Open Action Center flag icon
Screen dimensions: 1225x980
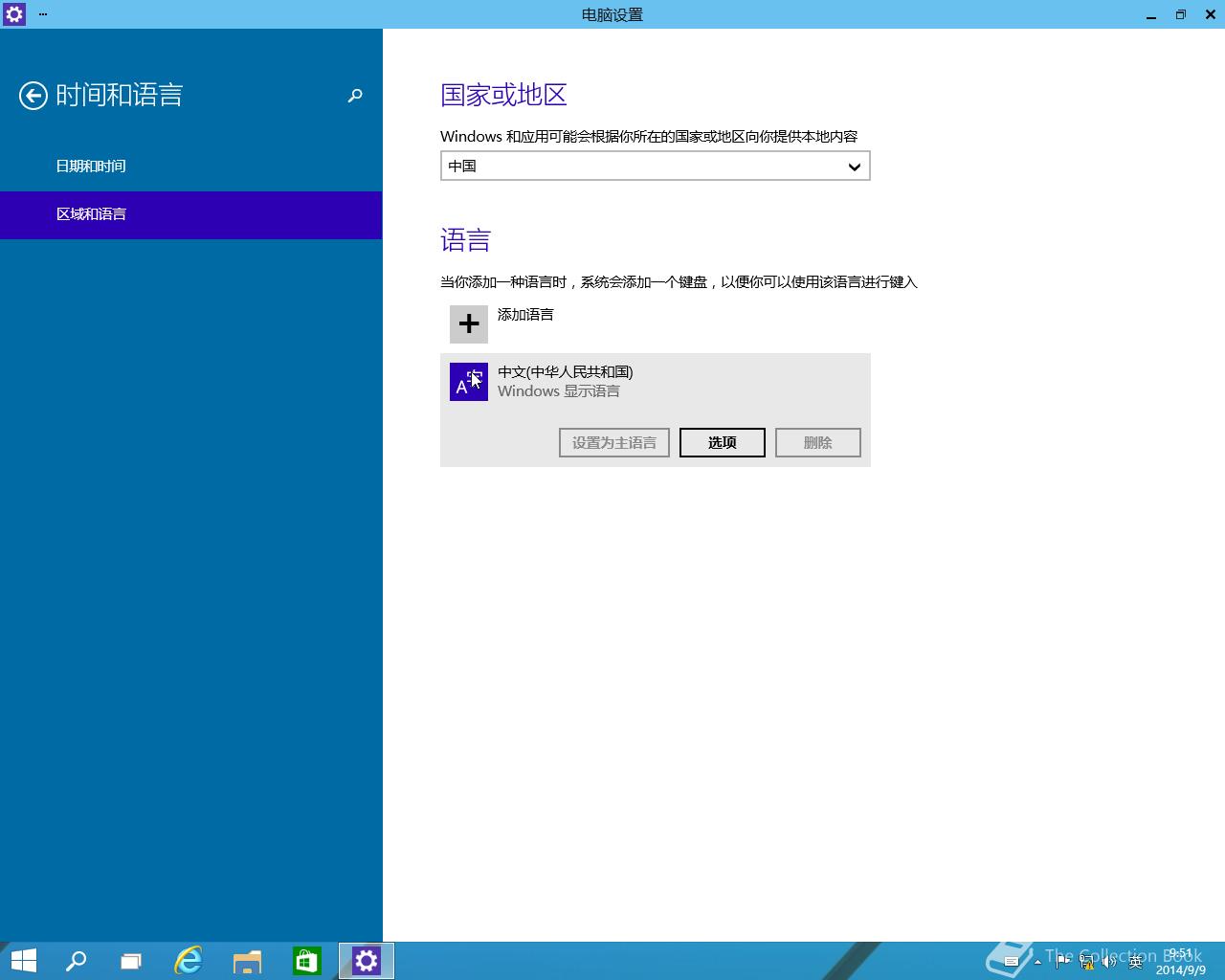[1062, 962]
